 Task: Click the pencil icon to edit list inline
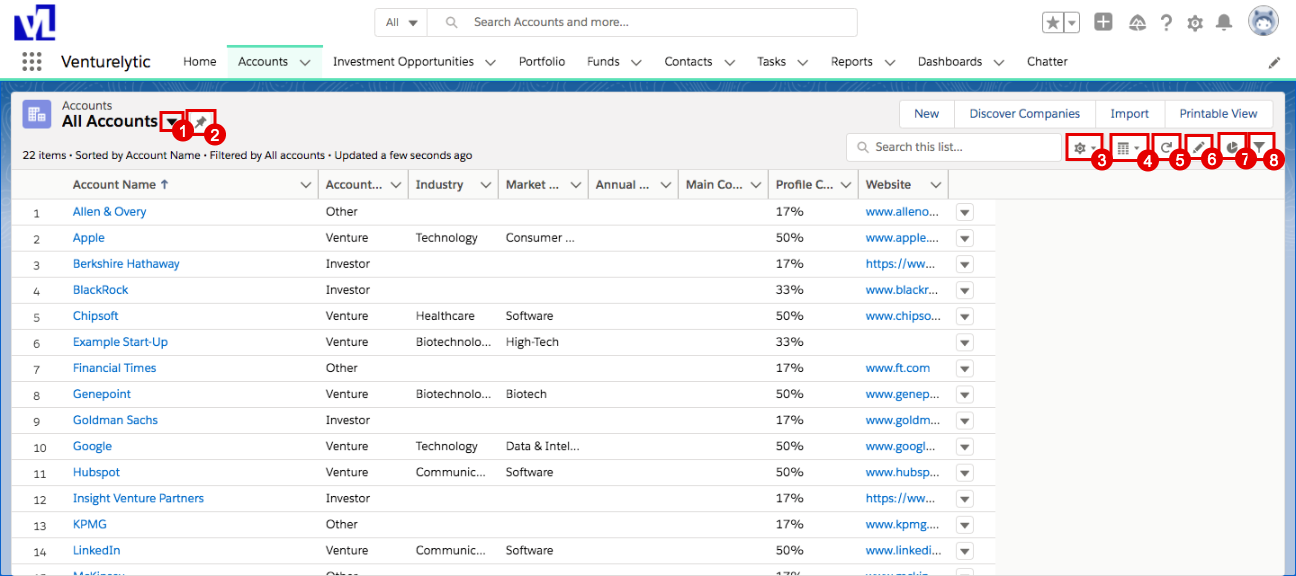[x=1198, y=148]
